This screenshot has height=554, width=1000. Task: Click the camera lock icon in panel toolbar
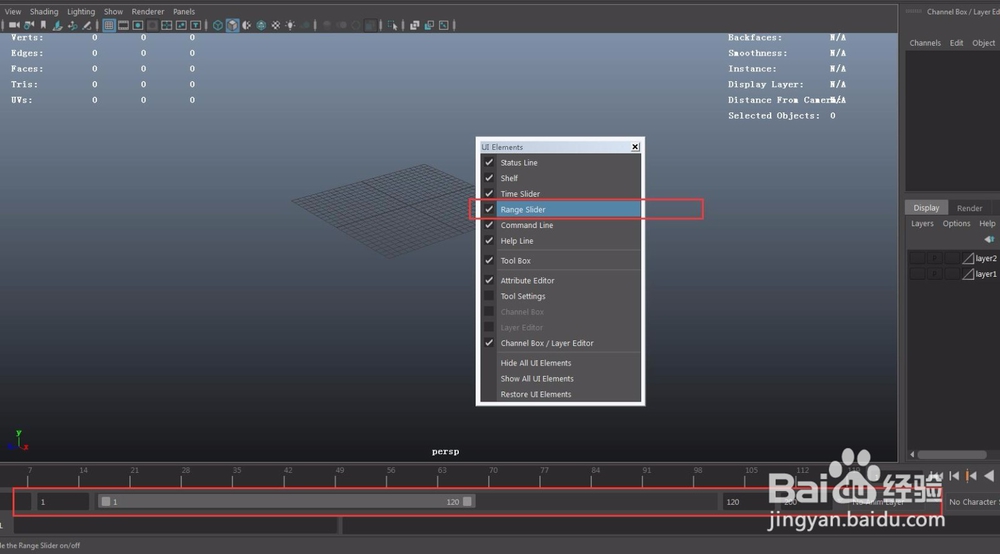click(29, 25)
